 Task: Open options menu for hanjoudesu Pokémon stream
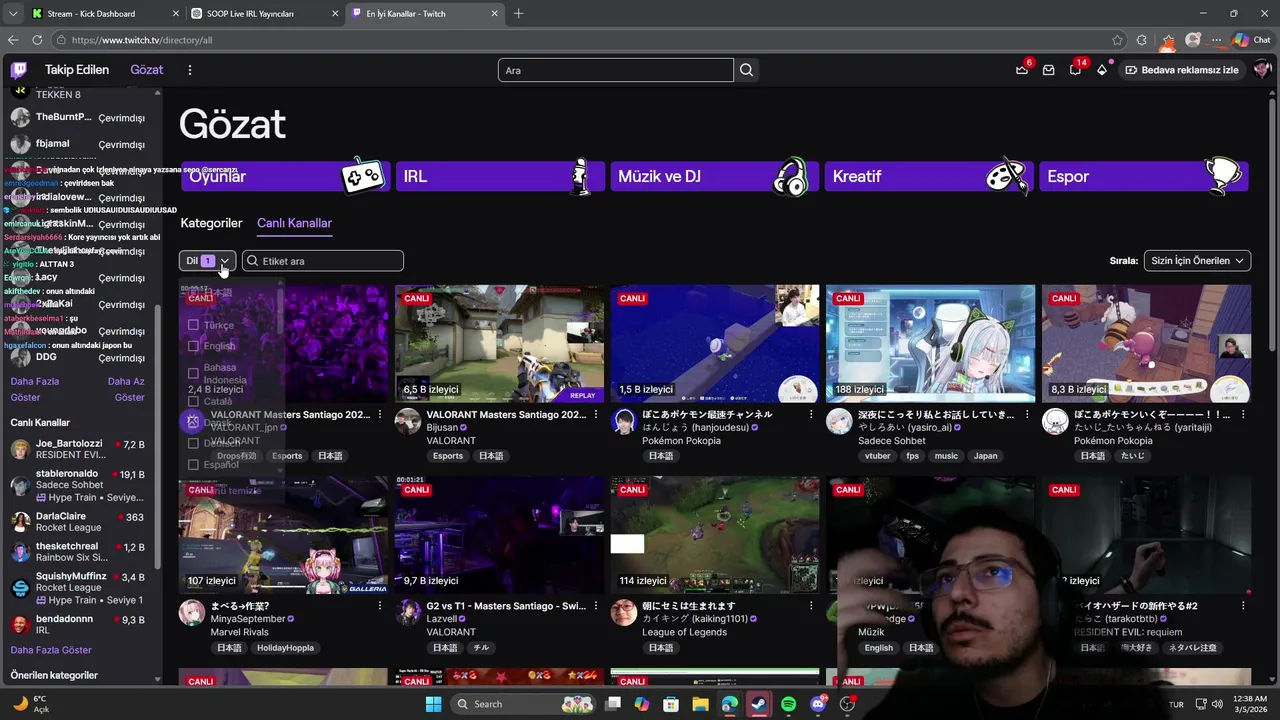[x=811, y=414]
